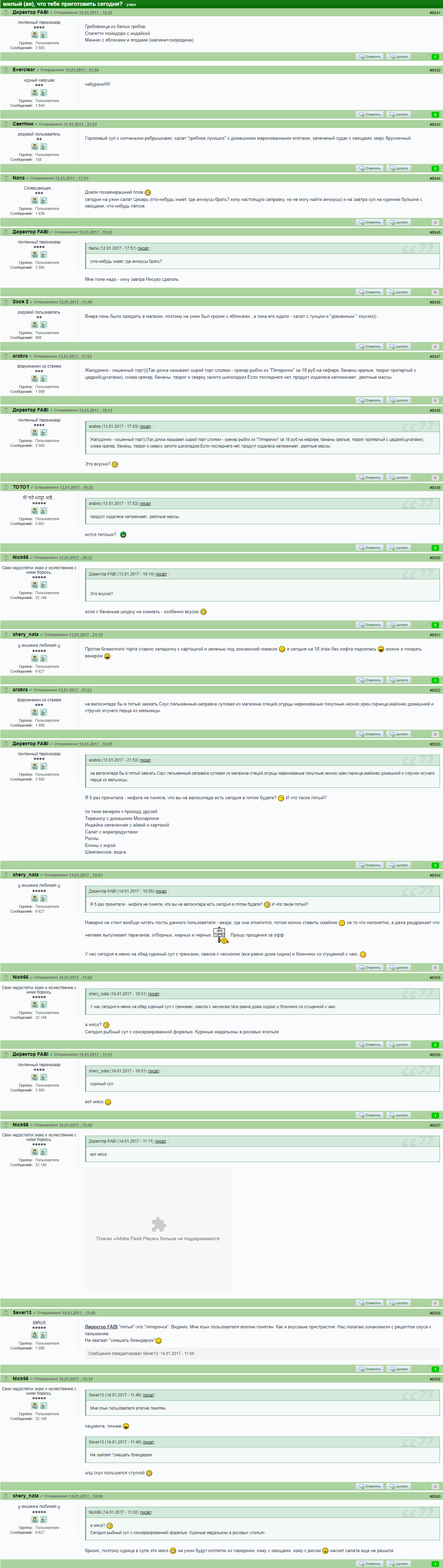Open post number link #8550

[x=434, y=557]
